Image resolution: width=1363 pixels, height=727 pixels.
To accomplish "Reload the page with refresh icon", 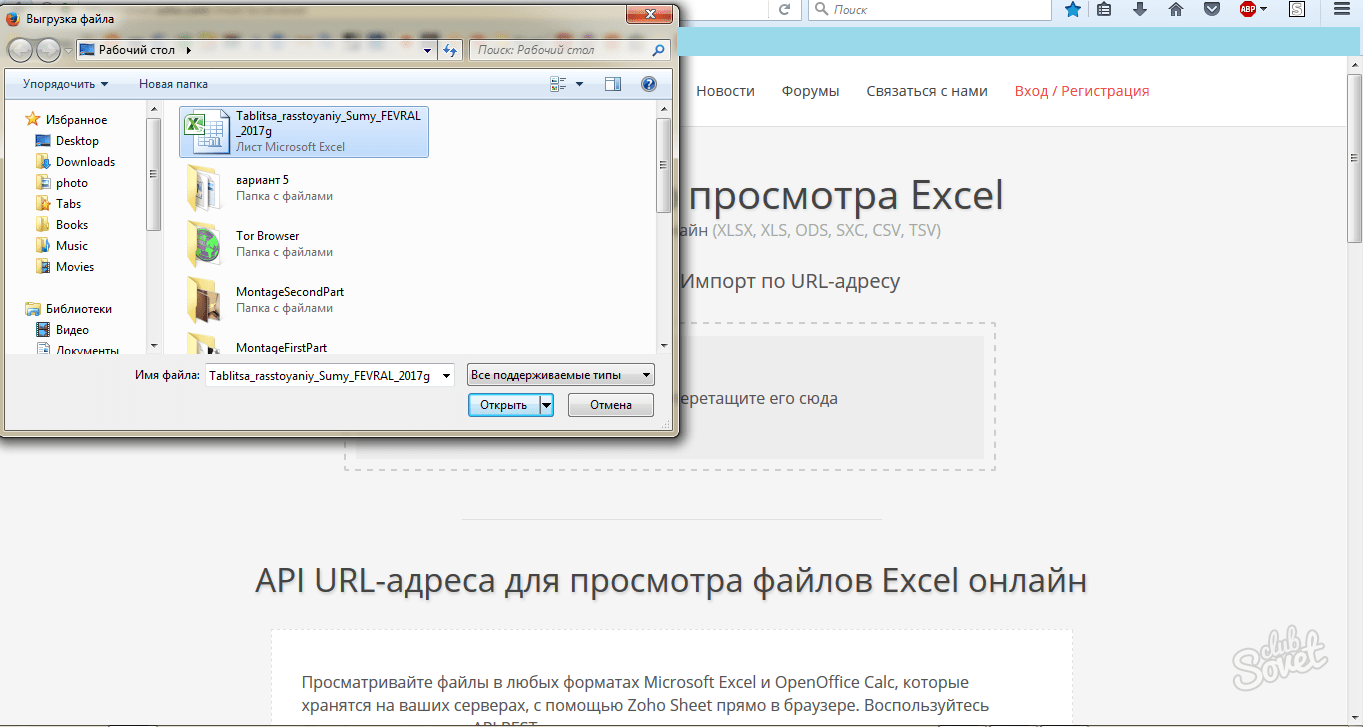I will pos(785,9).
